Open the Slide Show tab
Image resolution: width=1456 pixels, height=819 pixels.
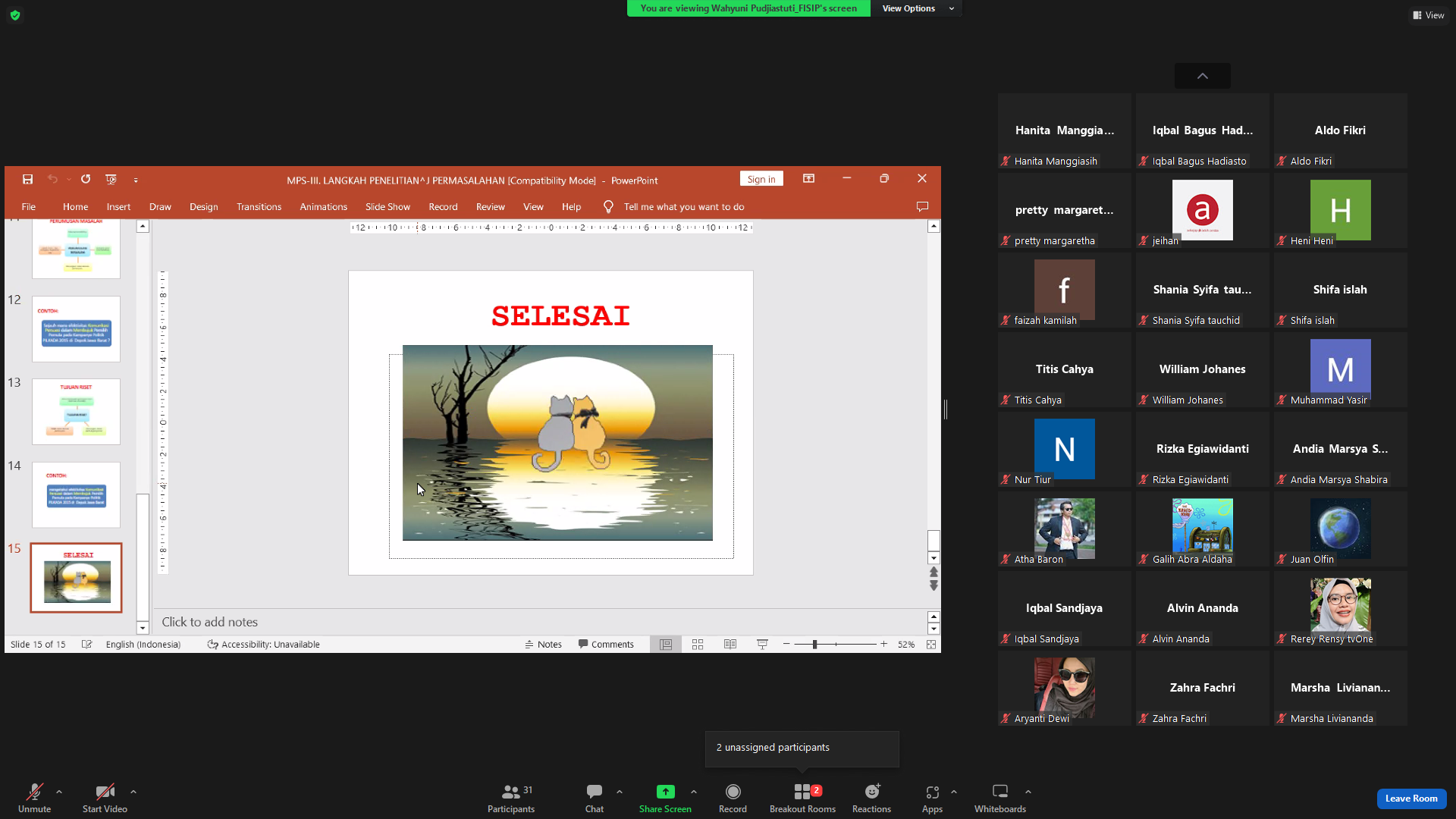click(x=388, y=206)
